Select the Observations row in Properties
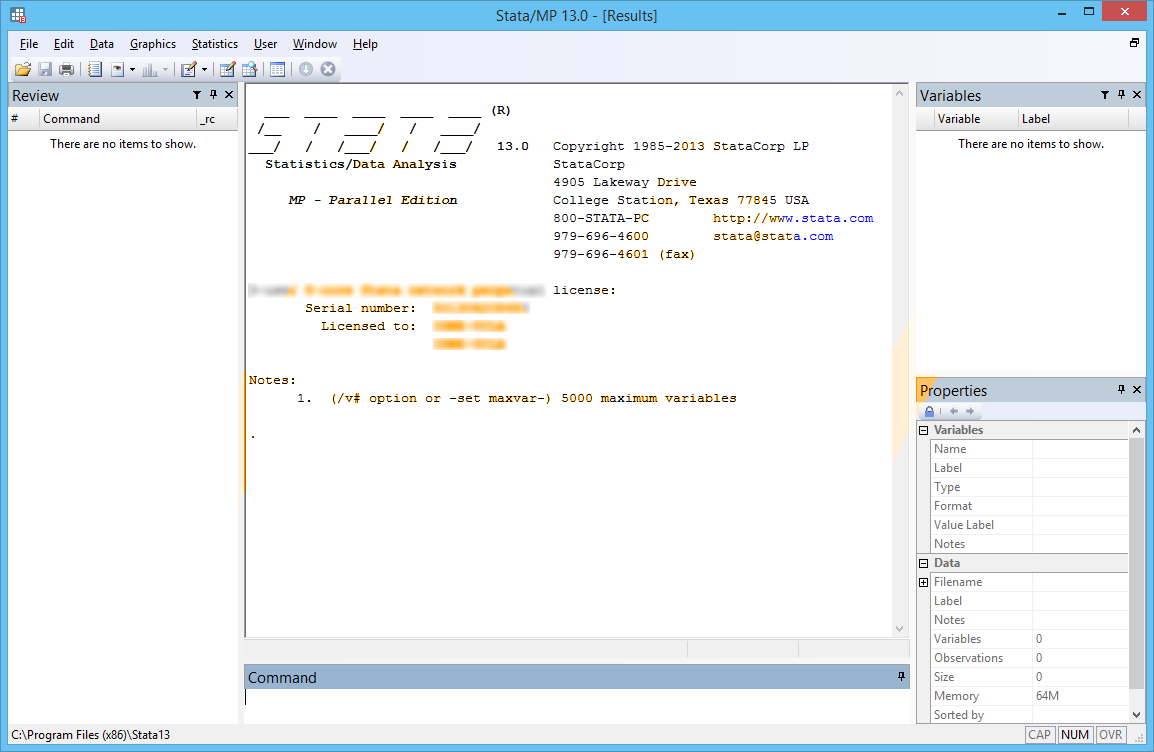The width and height of the screenshot is (1154, 752). click(1029, 658)
